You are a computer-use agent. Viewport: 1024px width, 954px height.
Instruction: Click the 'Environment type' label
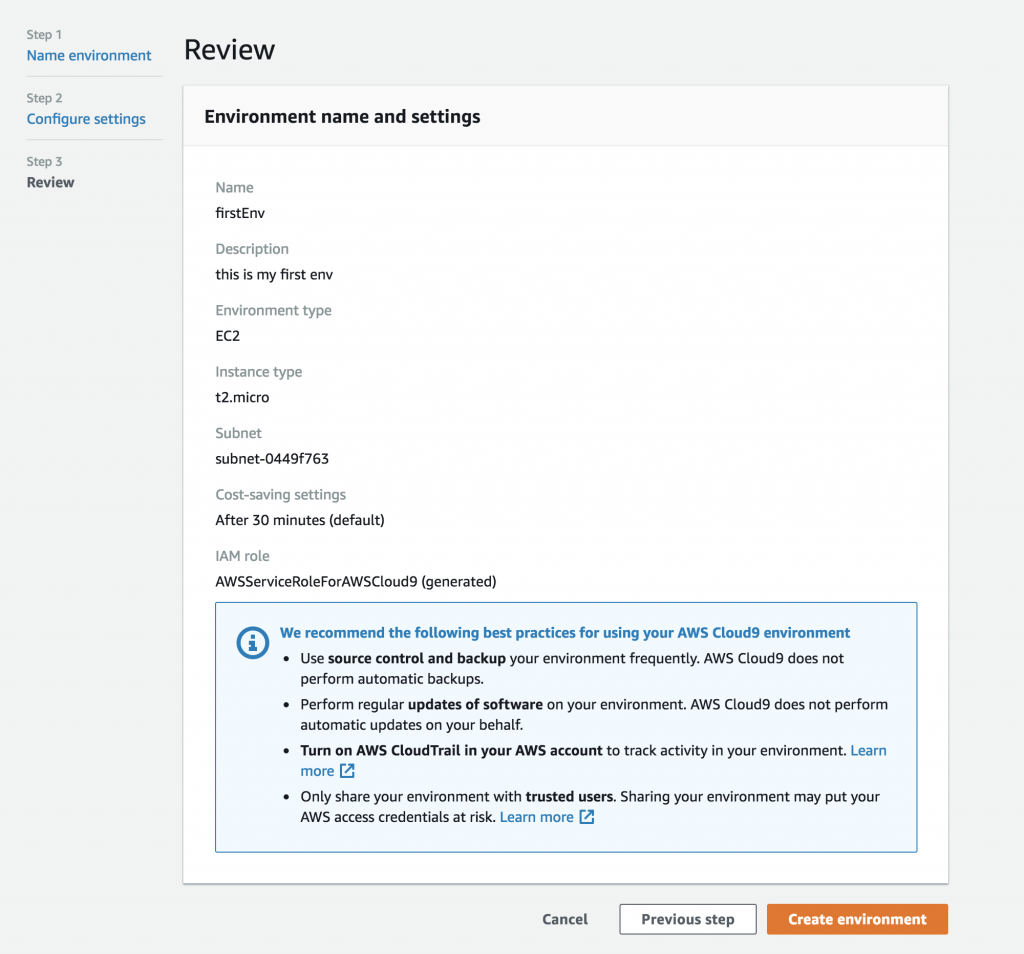pos(274,310)
